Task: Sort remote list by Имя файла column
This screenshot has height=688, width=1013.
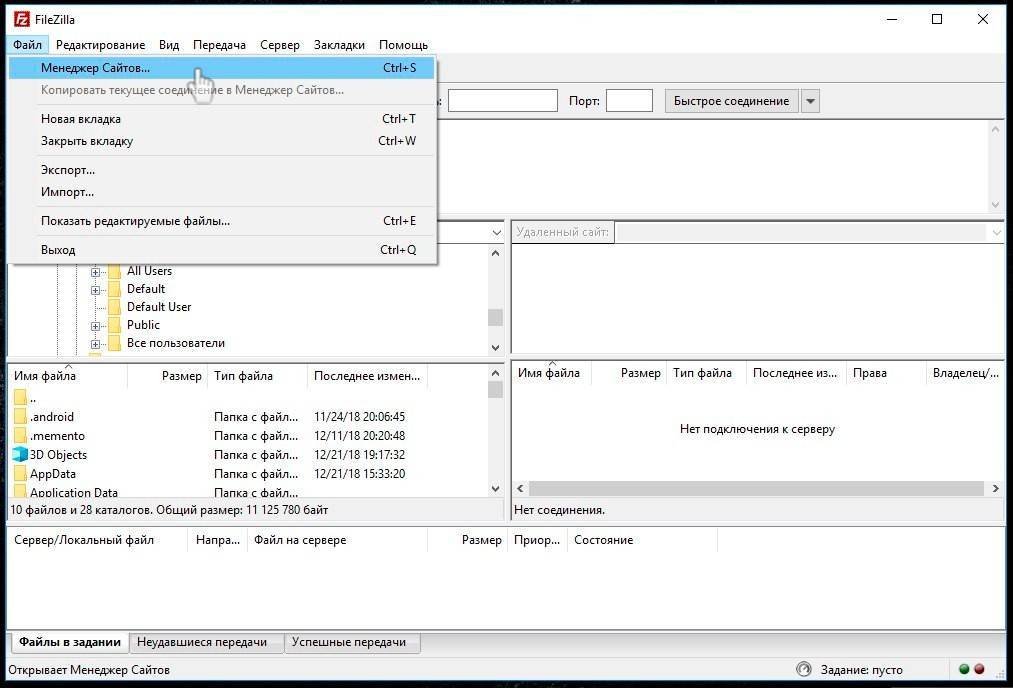Action: (x=552, y=373)
